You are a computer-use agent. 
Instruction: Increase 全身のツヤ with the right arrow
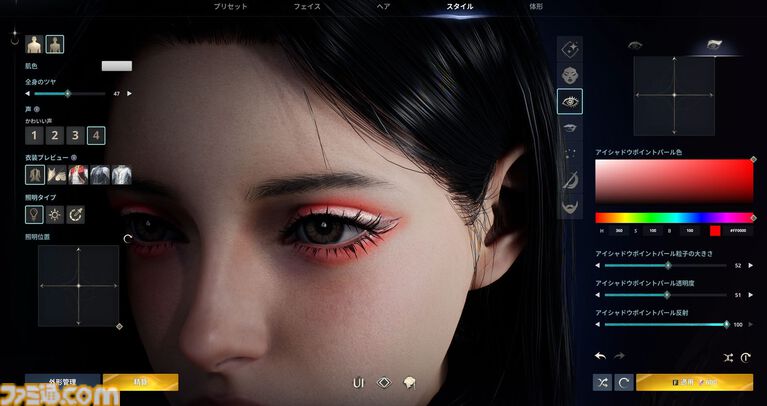tap(129, 93)
